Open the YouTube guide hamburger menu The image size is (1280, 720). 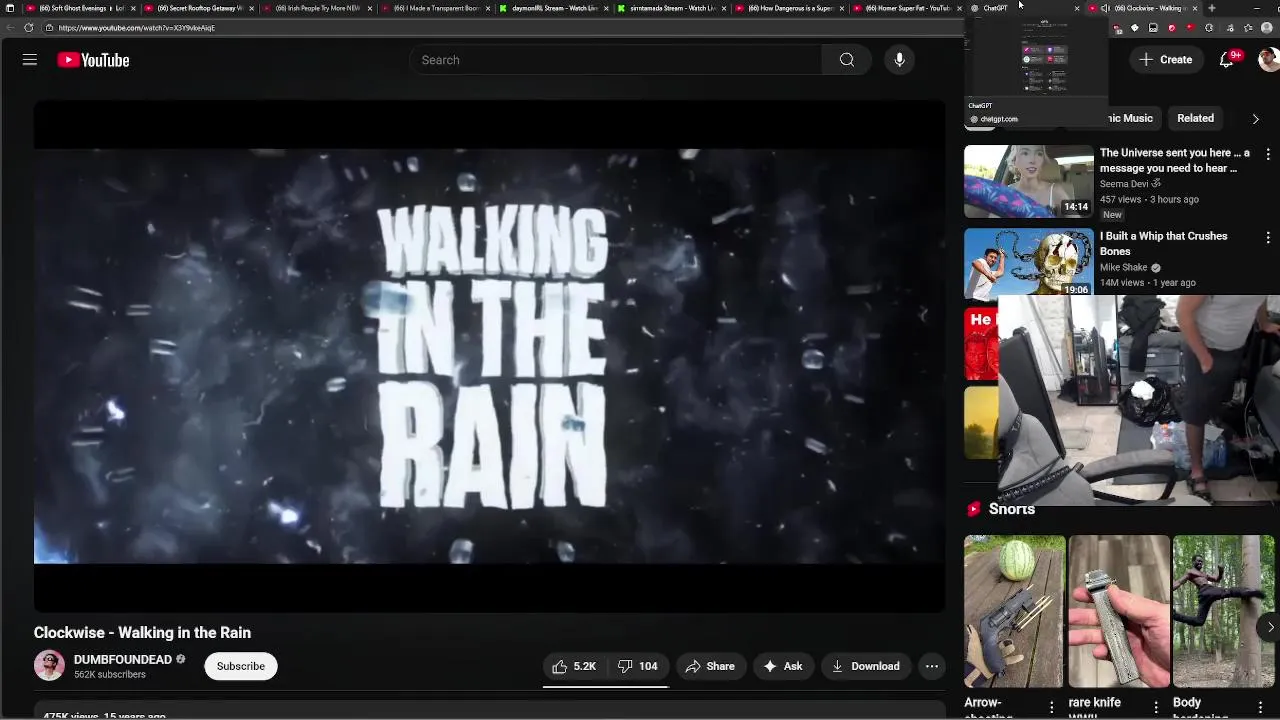(x=30, y=60)
